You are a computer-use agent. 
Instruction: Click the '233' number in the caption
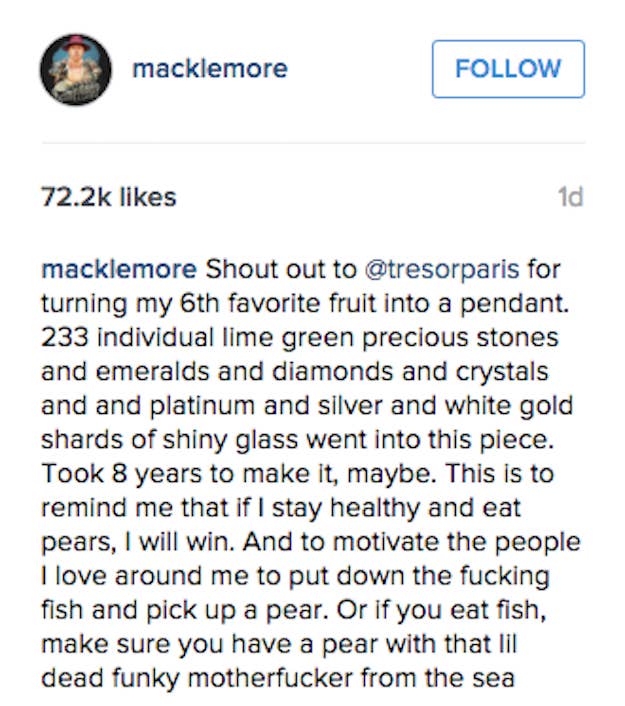tap(64, 337)
